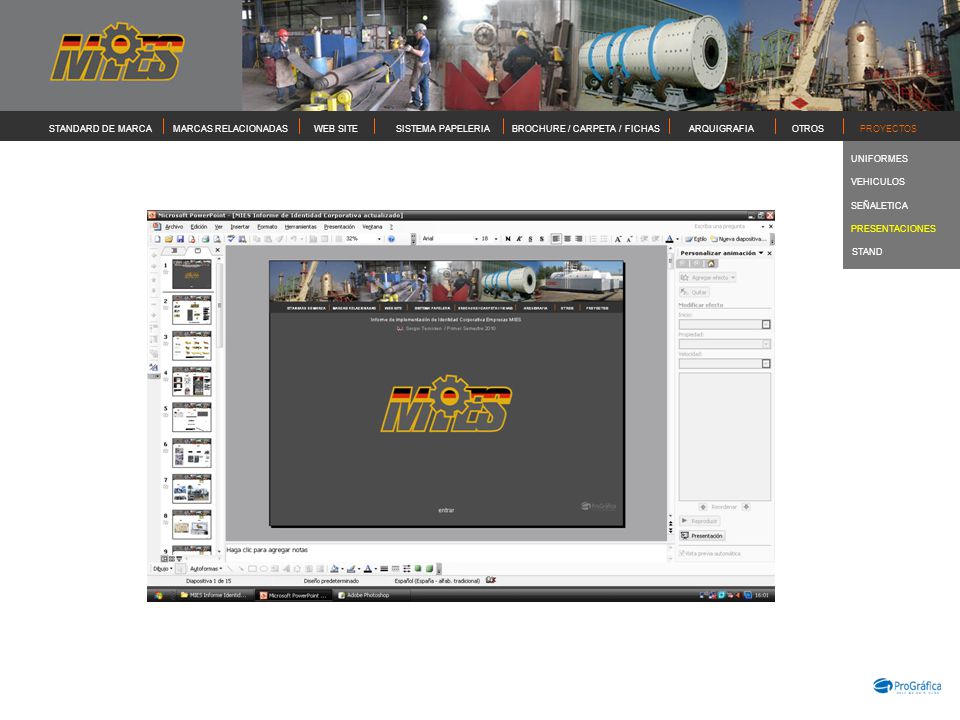The width and height of the screenshot is (960, 720).
Task: Click the Print icon in PowerPoint toolbar
Action: pos(206,239)
